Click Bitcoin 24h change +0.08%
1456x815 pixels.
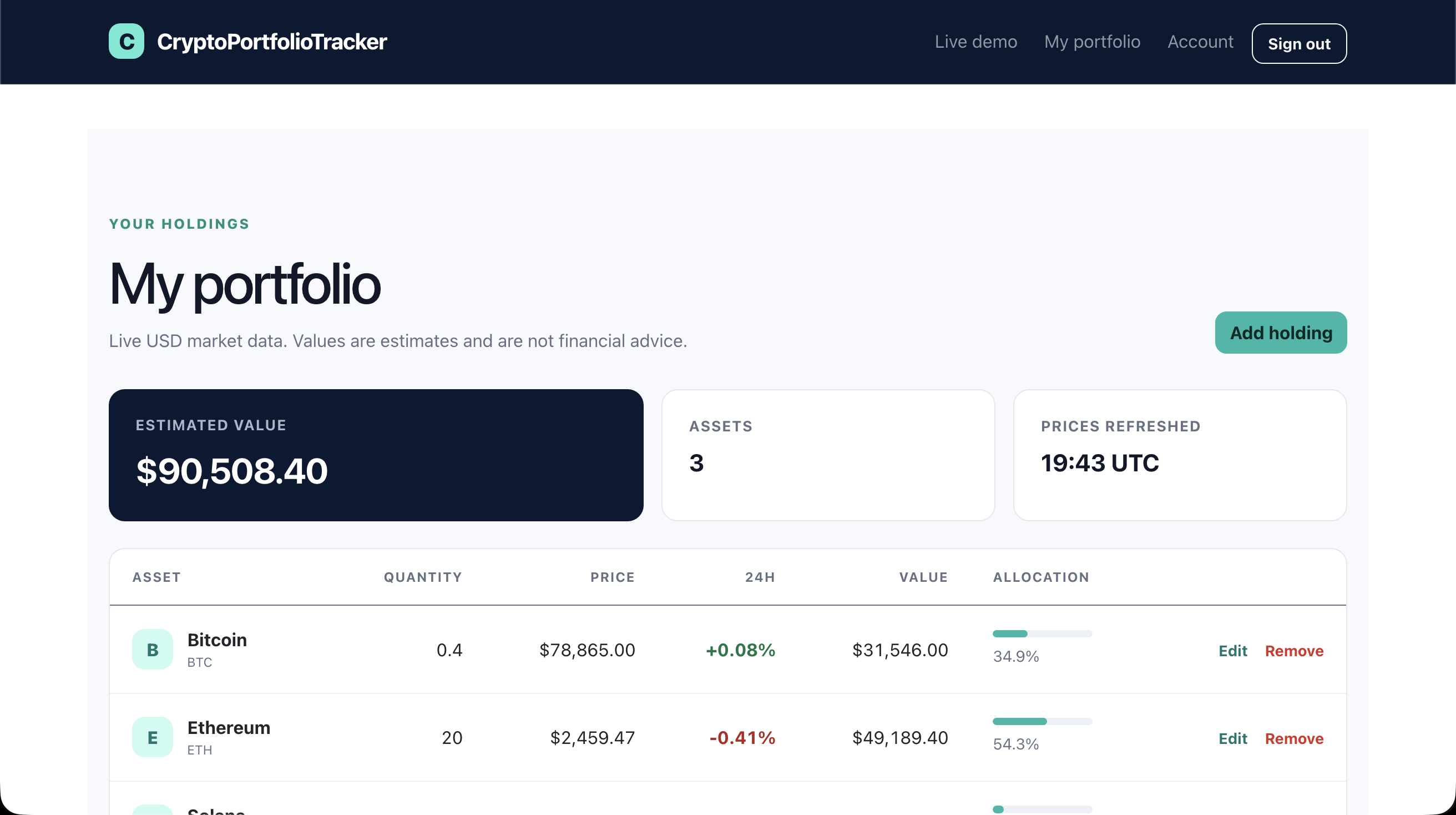[740, 650]
